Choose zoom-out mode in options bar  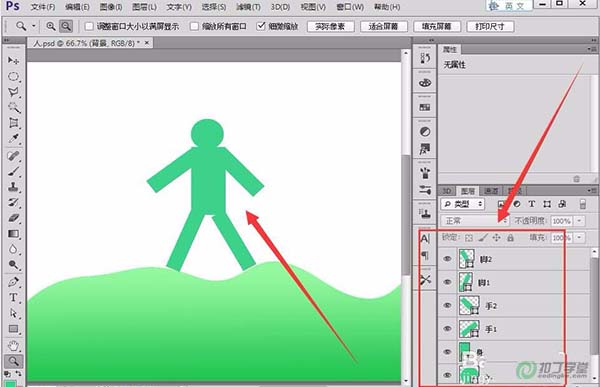pos(66,26)
